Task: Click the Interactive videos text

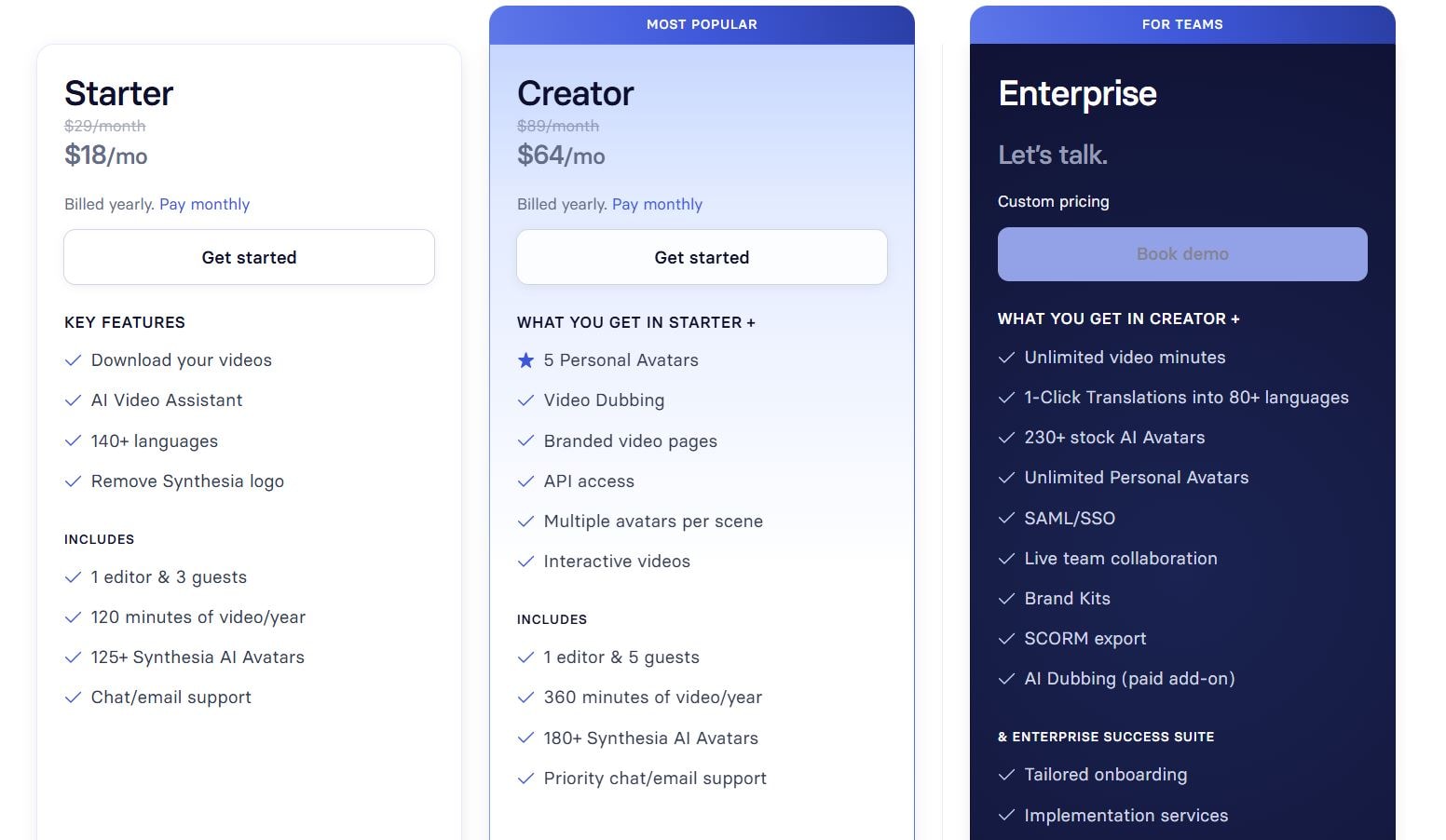Action: (617, 562)
